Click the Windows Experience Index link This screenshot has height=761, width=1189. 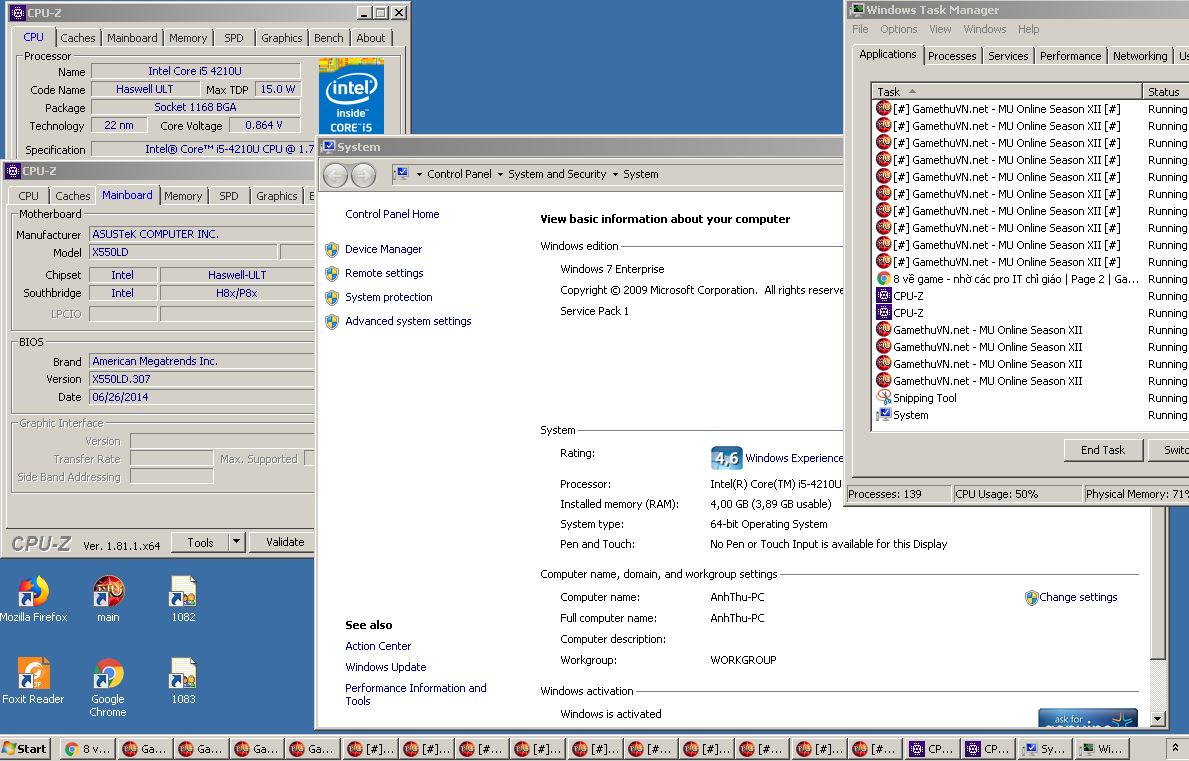click(794, 458)
